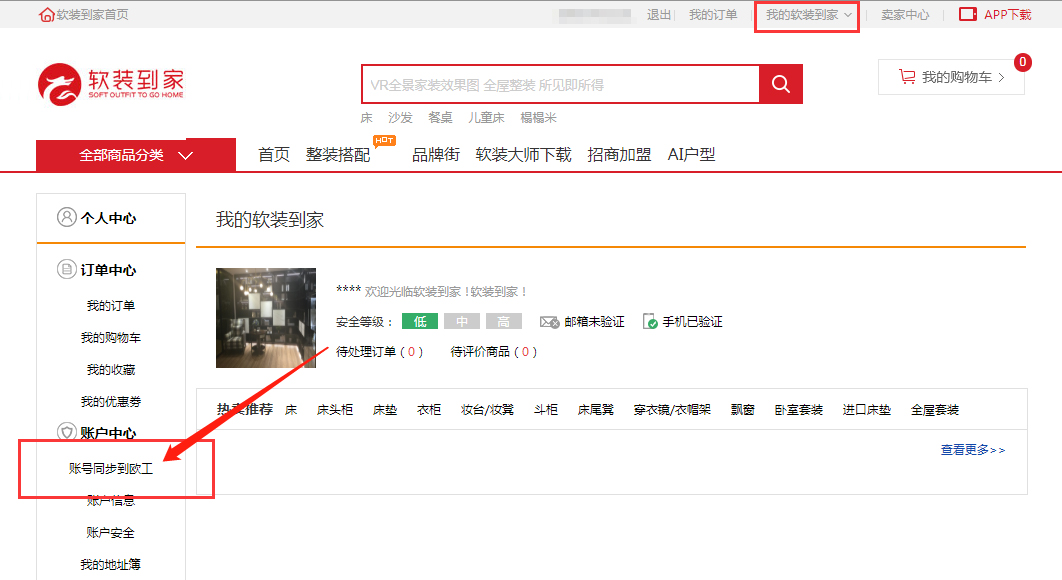1062x580 pixels.
Task: Select hot keyword 沙发
Action: pos(400,118)
